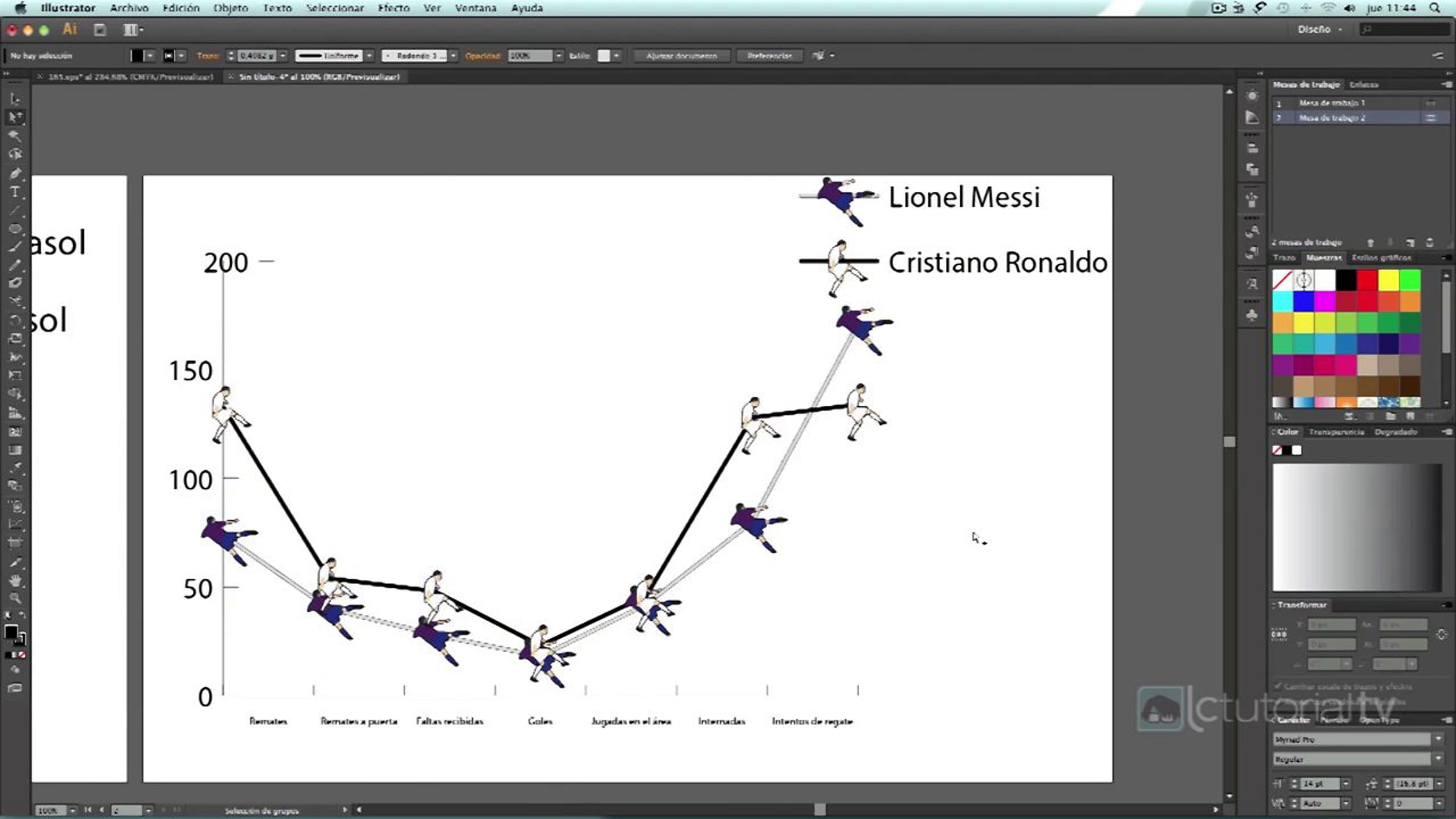Image resolution: width=1456 pixels, height=819 pixels.
Task: Select the Hand tool
Action: coord(15,581)
